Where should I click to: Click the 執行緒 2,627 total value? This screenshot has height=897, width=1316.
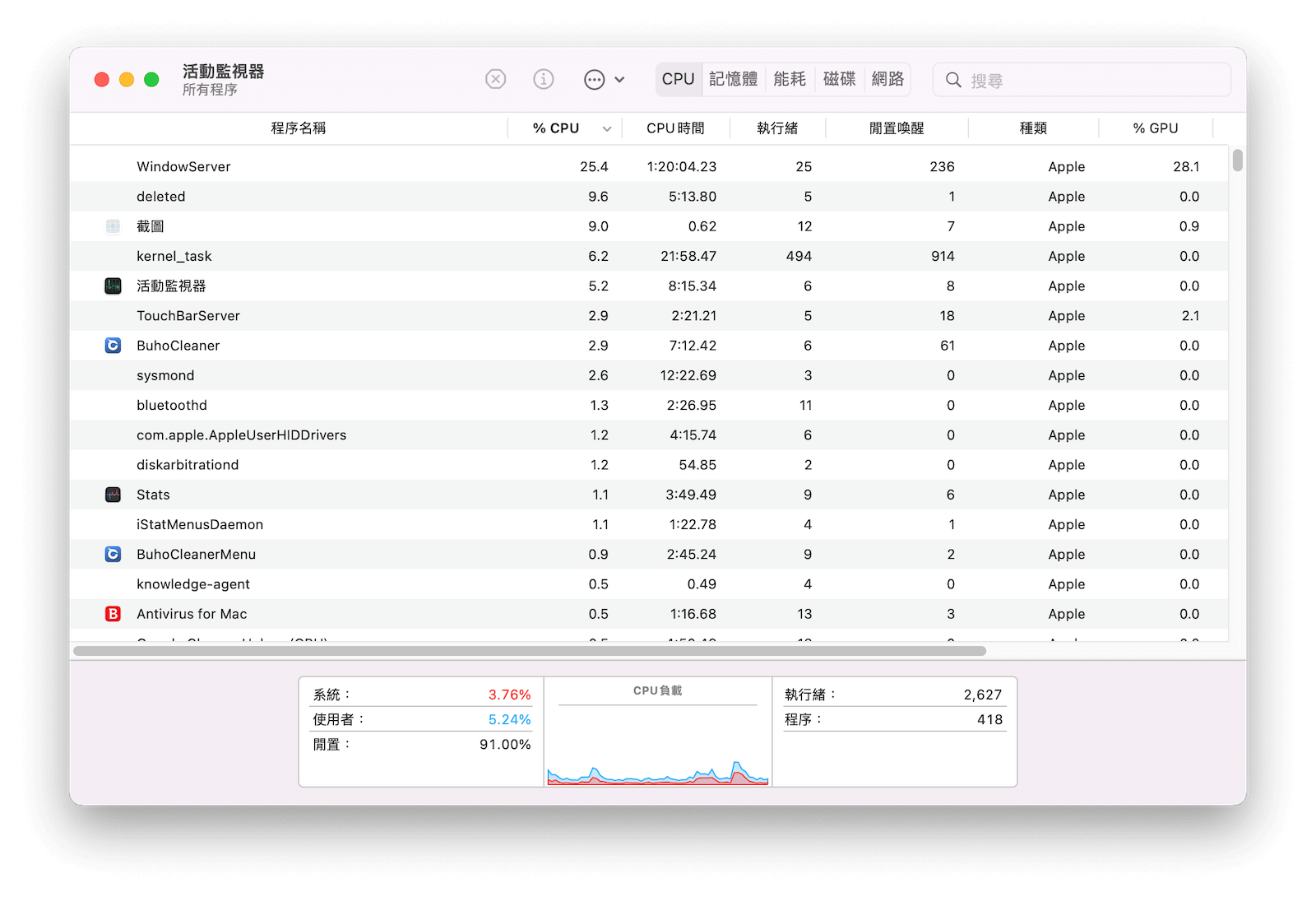(983, 695)
